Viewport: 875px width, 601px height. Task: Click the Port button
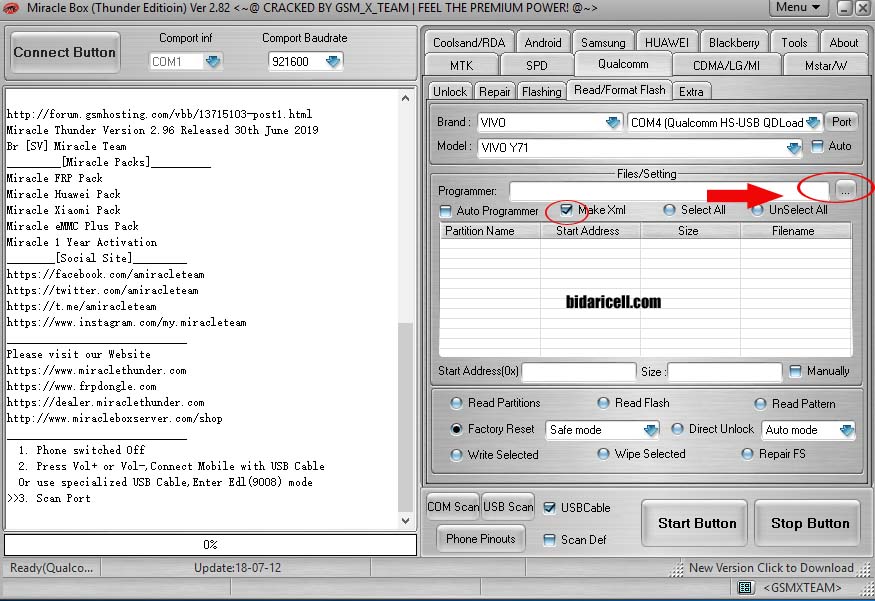(x=842, y=122)
